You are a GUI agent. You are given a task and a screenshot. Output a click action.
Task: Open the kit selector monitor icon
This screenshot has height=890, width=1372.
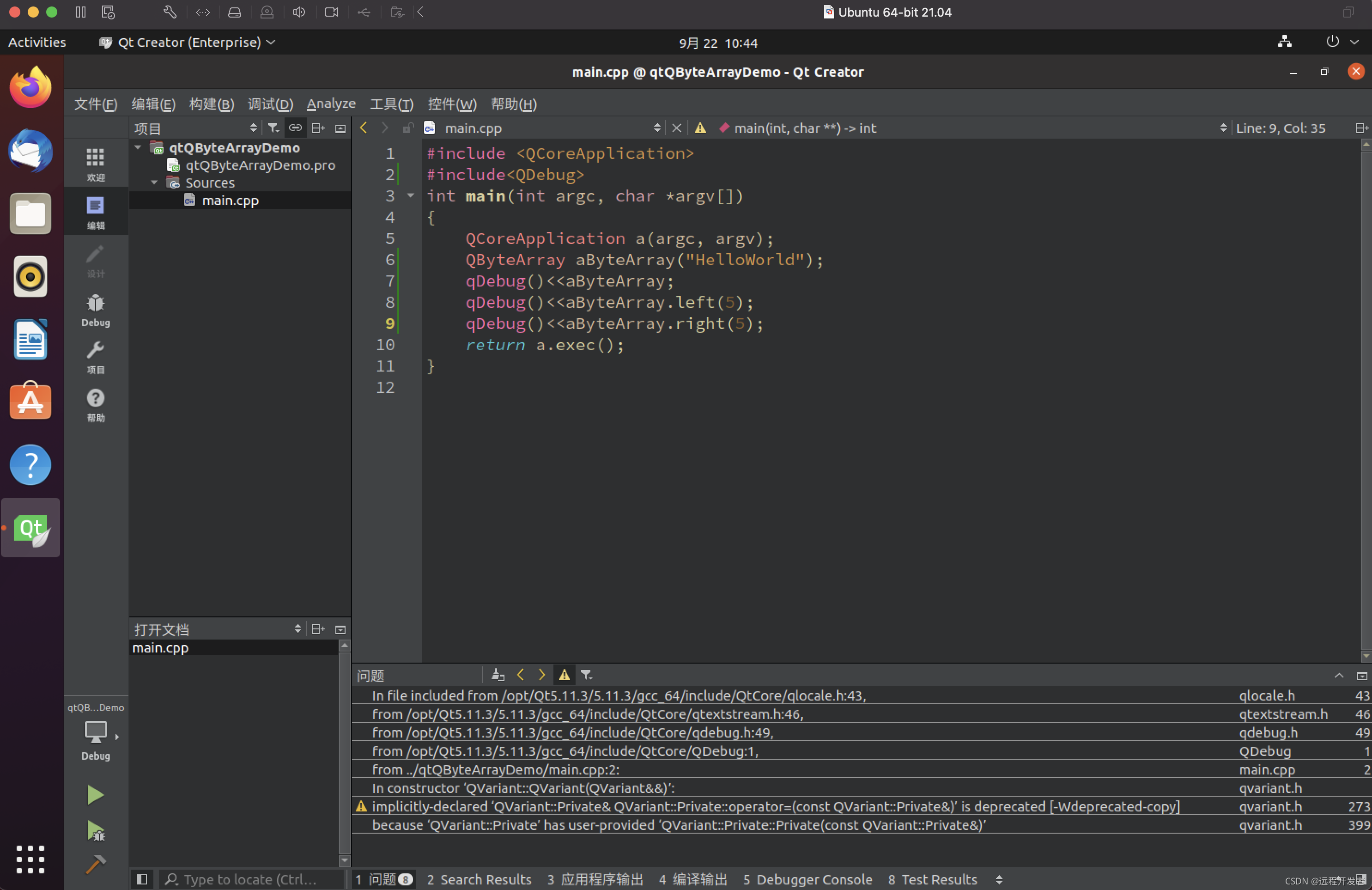pyautogui.click(x=96, y=732)
